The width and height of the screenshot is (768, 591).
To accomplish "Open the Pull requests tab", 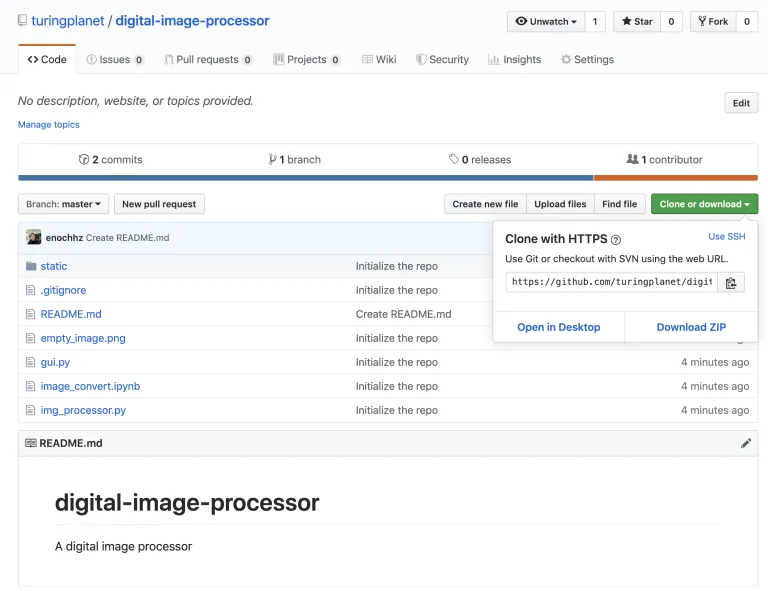I will pyautogui.click(x=208, y=60).
